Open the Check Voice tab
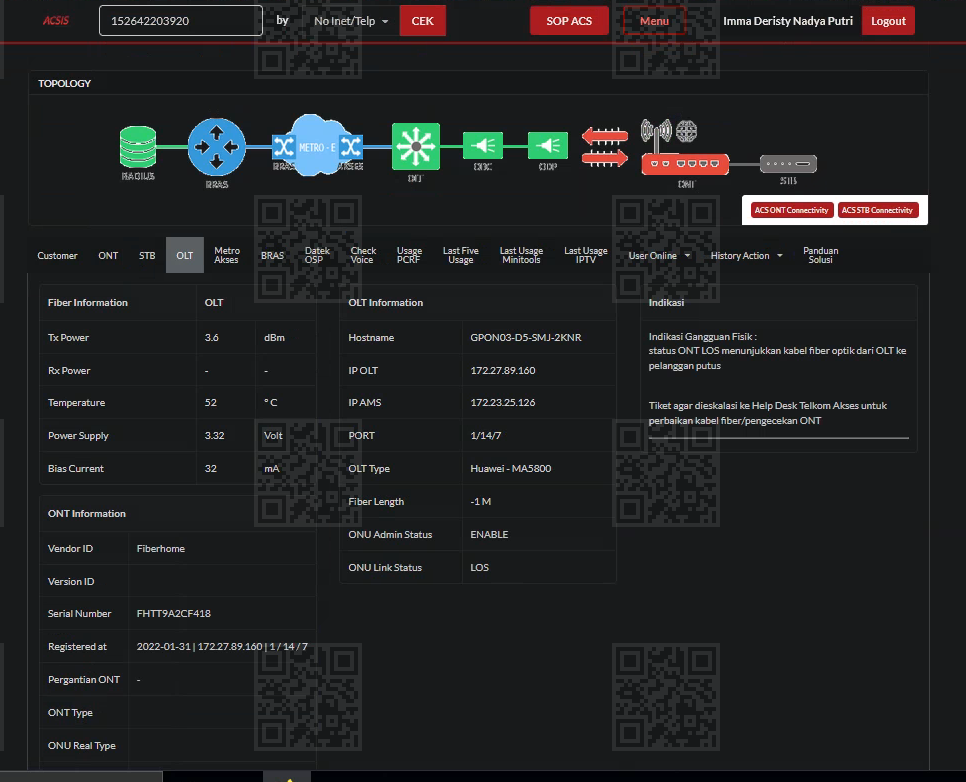This screenshot has height=782, width=966. pos(363,255)
